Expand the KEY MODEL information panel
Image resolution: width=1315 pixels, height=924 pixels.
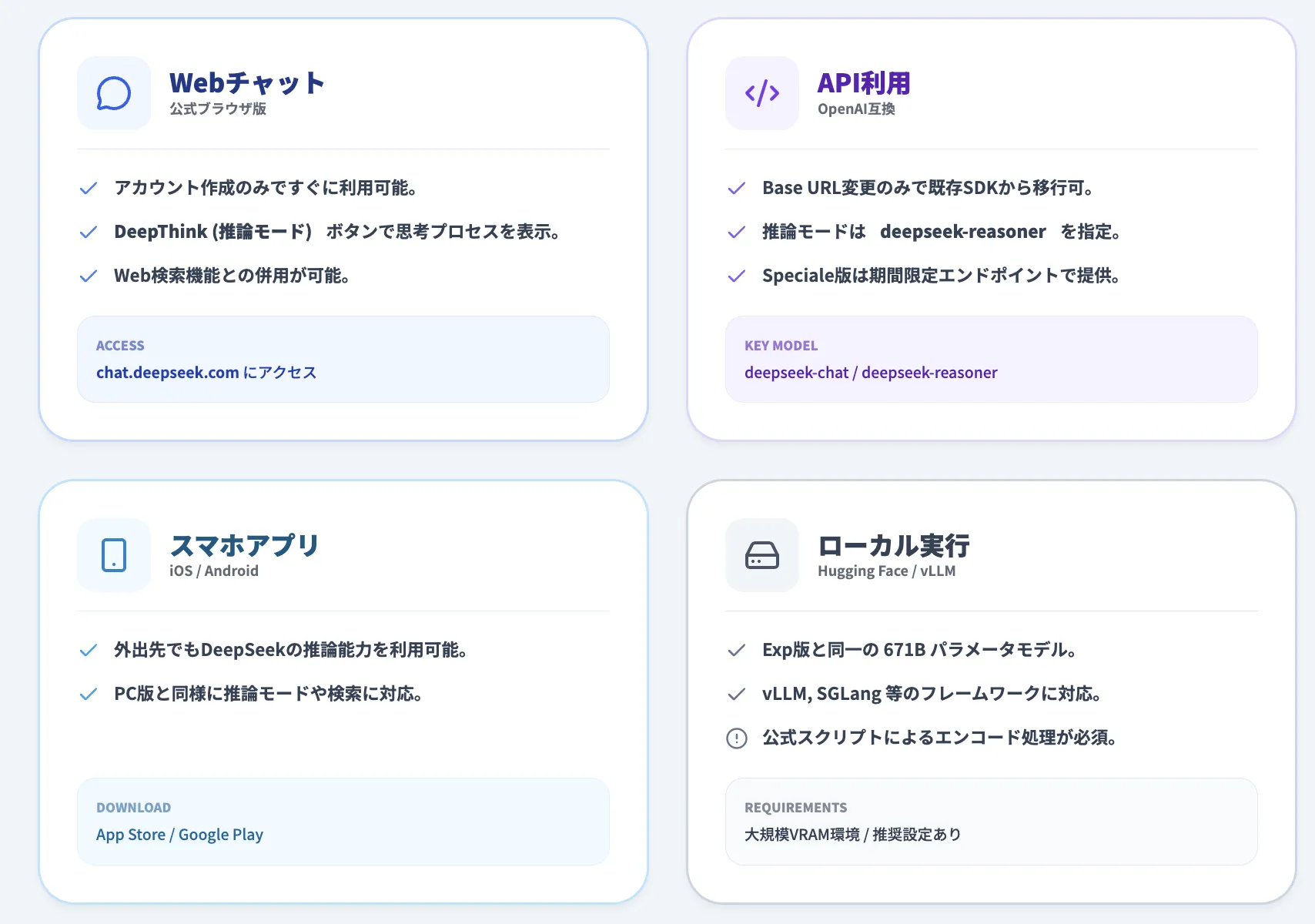click(990, 359)
